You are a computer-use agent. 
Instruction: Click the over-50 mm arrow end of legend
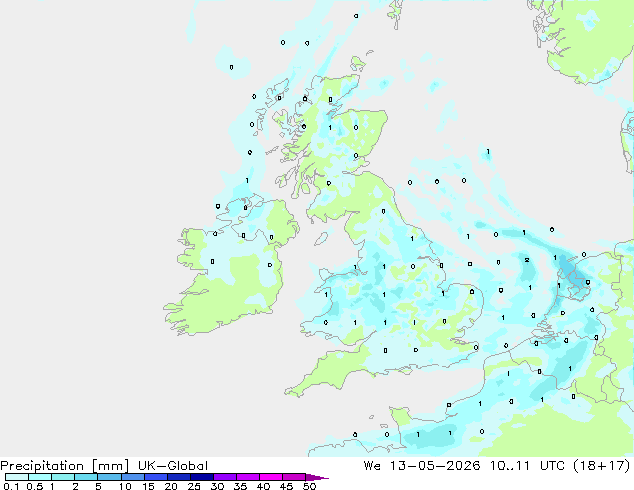tap(317, 477)
